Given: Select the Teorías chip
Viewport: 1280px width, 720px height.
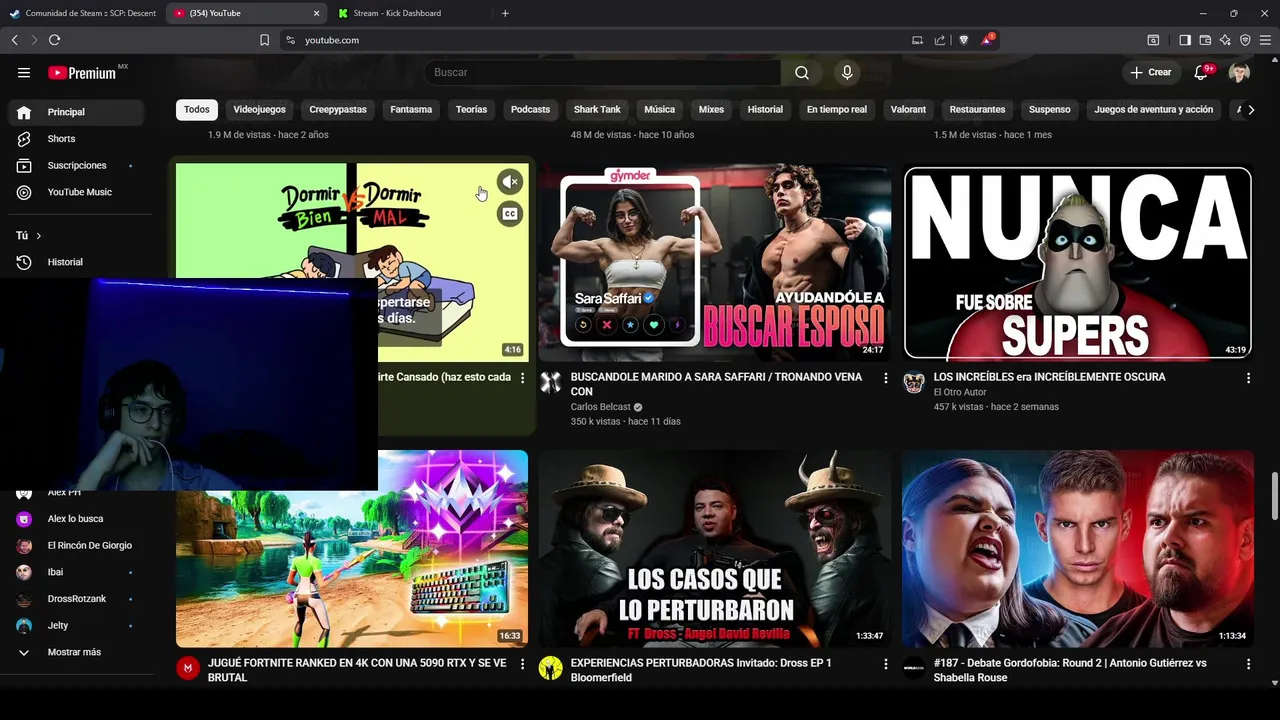Looking at the screenshot, I should pos(471,109).
